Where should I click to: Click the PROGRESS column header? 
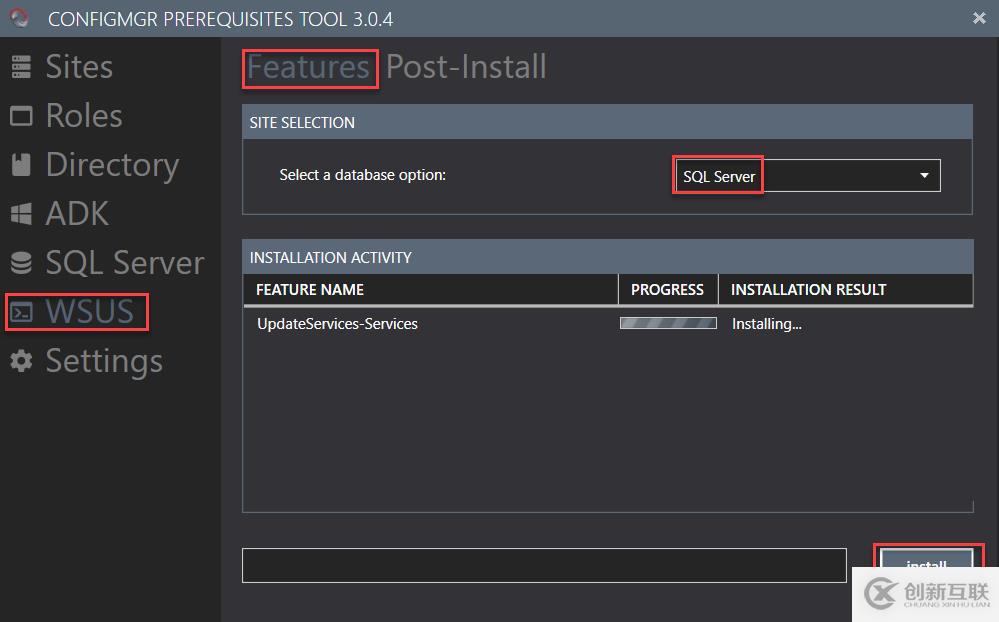668,290
